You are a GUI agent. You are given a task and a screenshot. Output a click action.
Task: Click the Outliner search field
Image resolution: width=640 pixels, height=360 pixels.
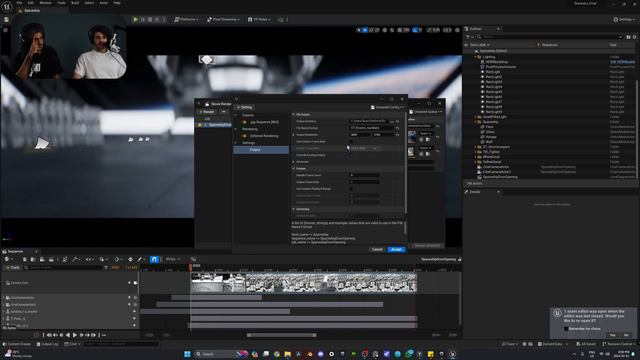click(551, 37)
